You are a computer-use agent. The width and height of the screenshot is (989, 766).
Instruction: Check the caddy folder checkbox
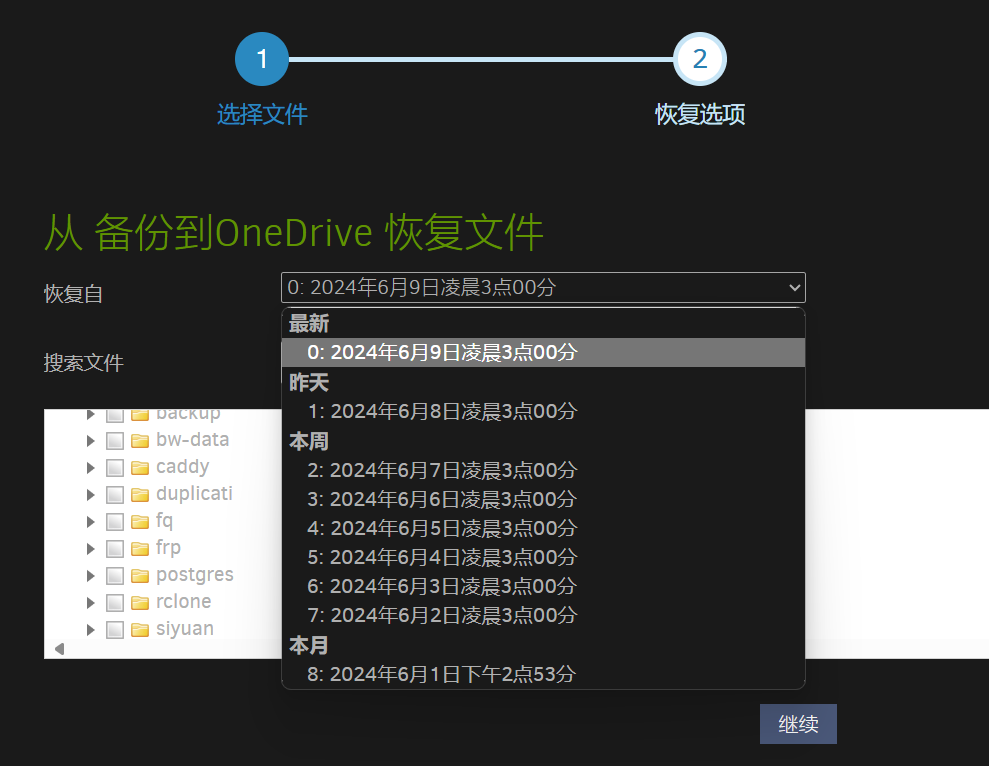click(115, 468)
